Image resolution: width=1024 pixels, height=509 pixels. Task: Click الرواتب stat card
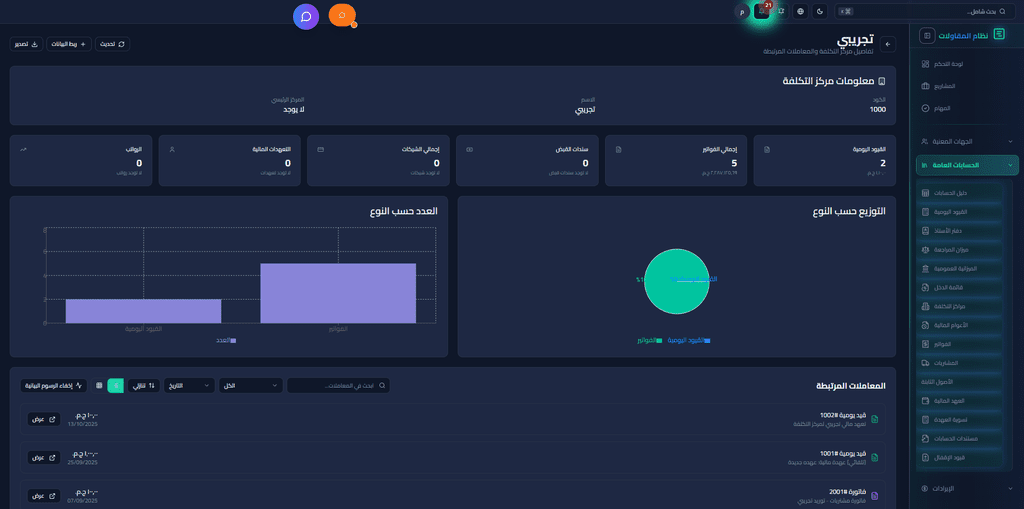(81, 161)
